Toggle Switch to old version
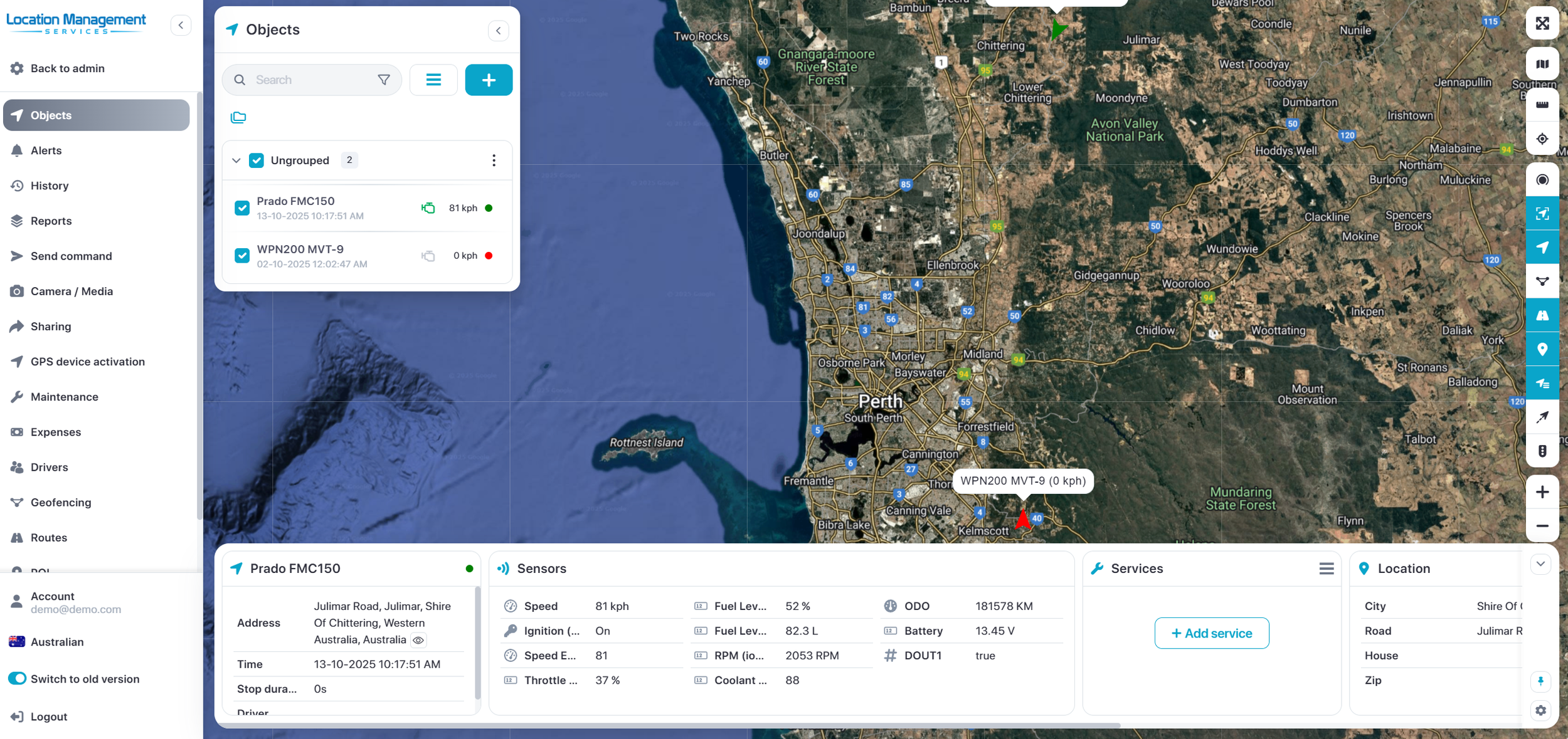 (x=18, y=679)
